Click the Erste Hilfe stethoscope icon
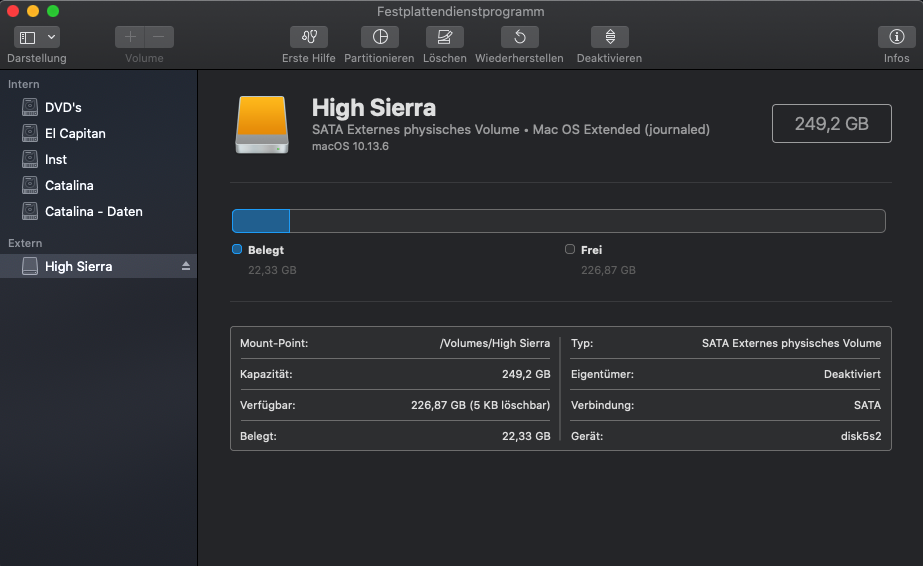The width and height of the screenshot is (923, 566). (308, 37)
